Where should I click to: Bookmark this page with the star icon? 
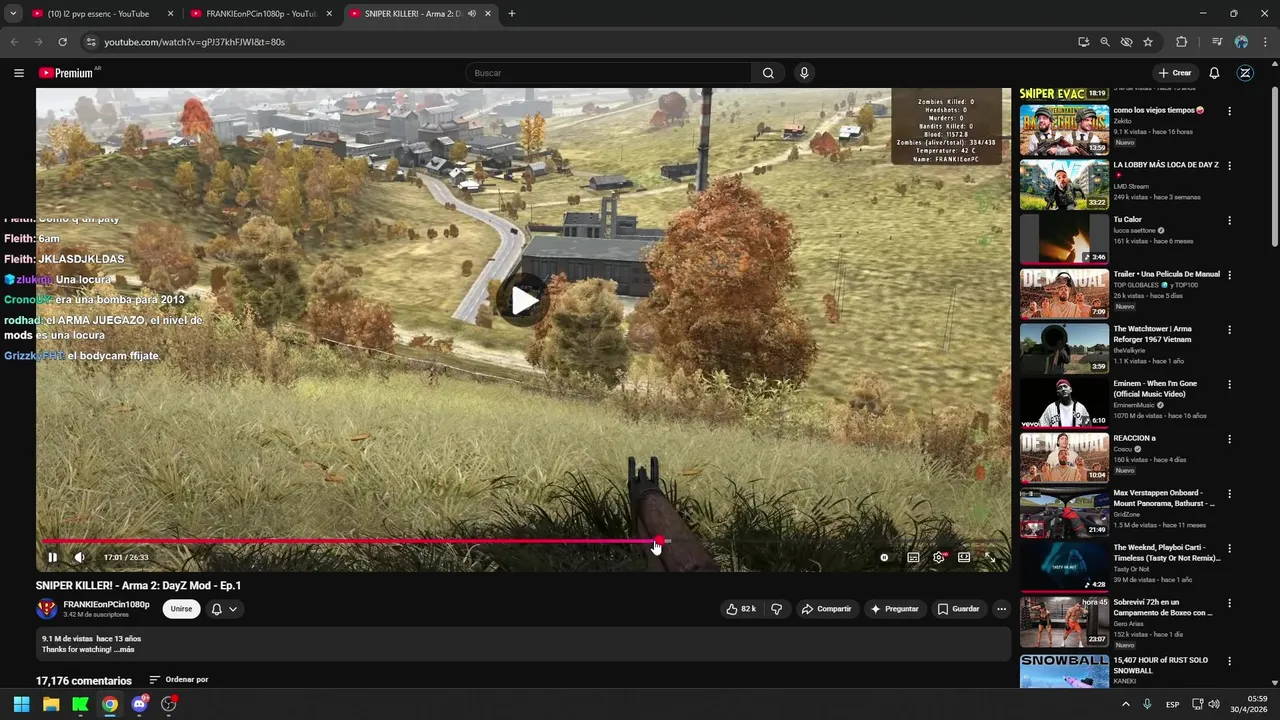tap(1148, 42)
